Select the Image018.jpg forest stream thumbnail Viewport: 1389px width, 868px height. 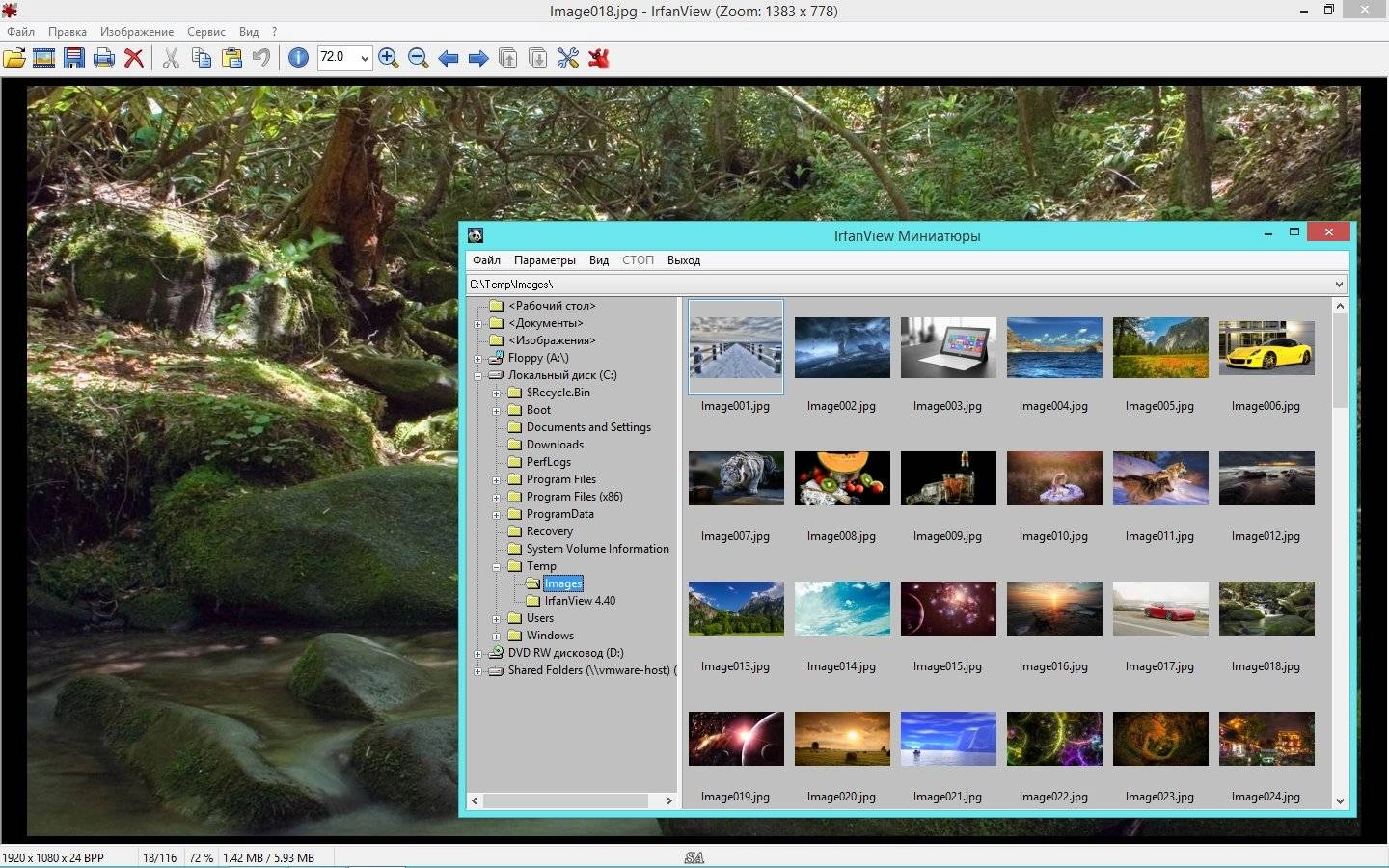coord(1266,608)
